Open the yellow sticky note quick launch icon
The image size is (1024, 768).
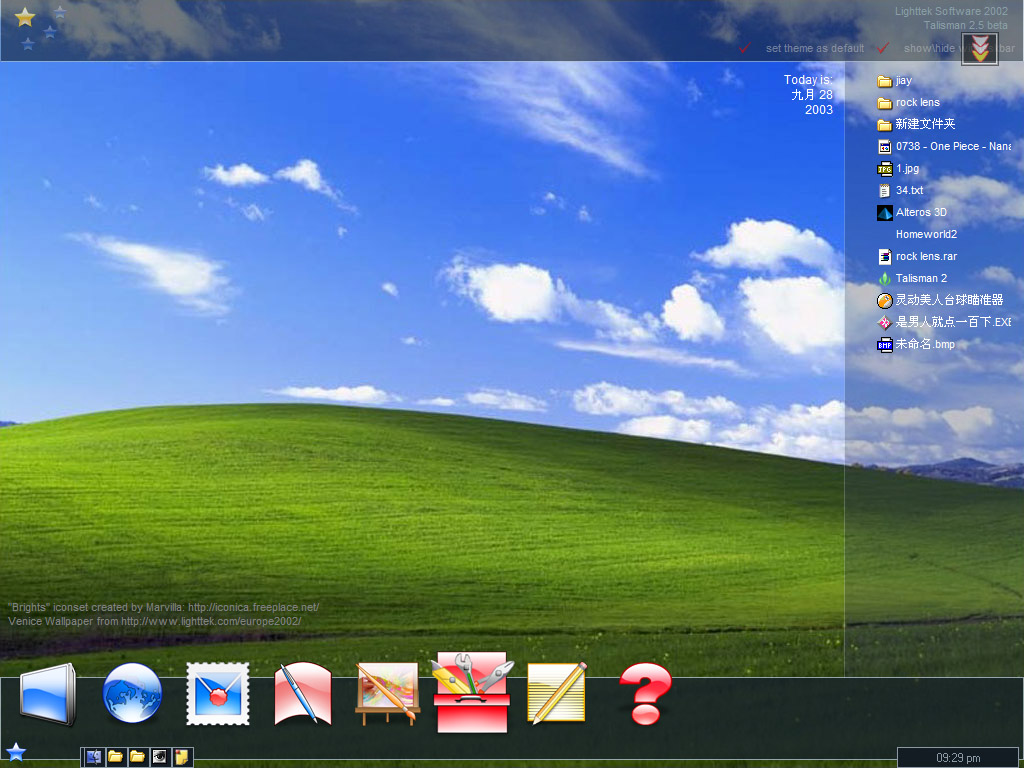(182, 757)
